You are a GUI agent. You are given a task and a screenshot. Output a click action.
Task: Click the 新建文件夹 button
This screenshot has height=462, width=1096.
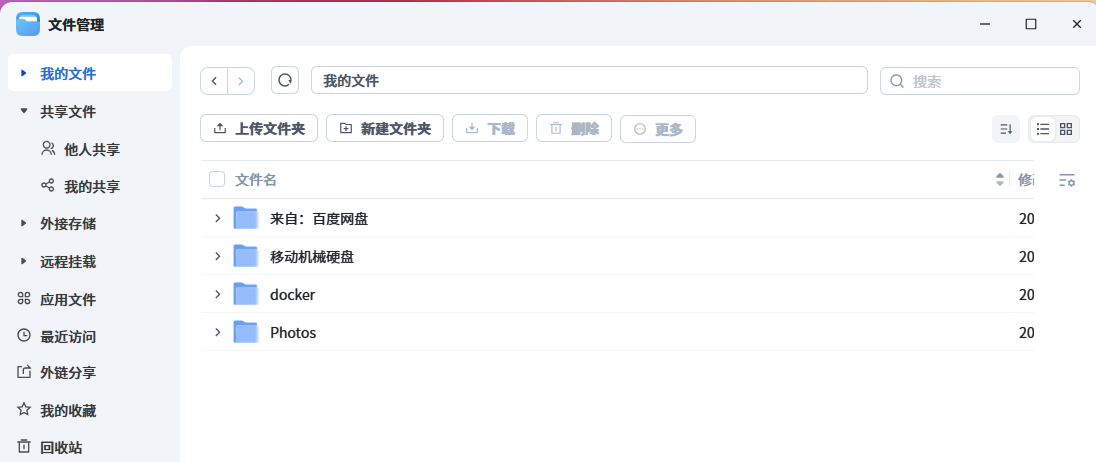[385, 129]
